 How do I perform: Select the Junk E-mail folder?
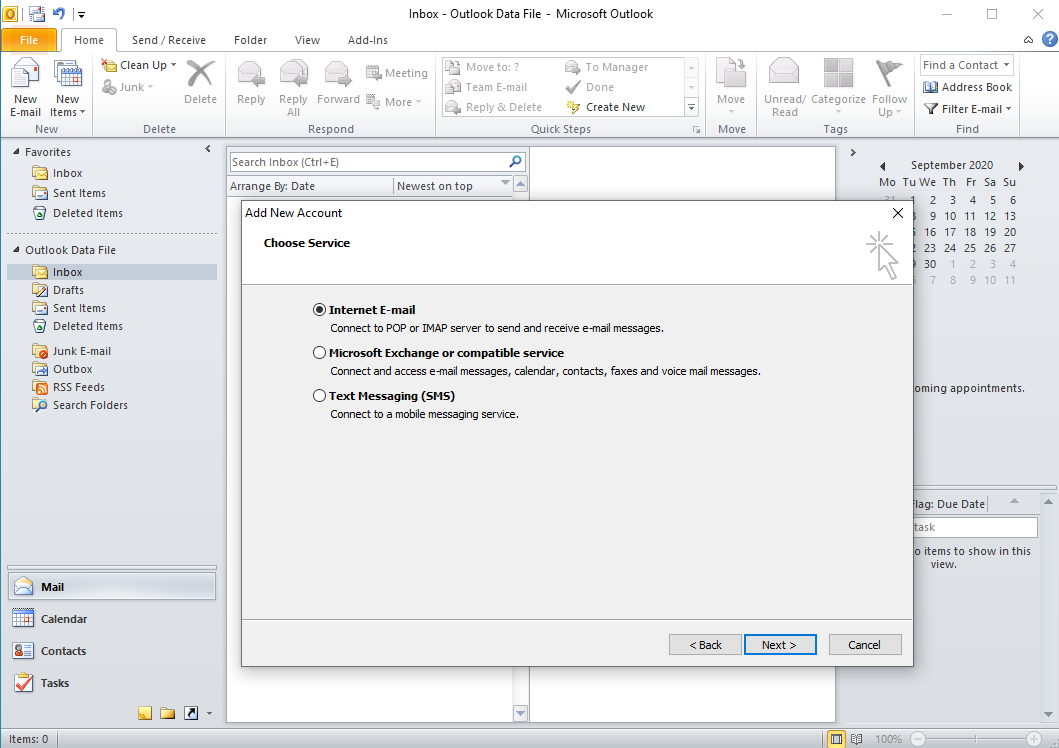82,351
